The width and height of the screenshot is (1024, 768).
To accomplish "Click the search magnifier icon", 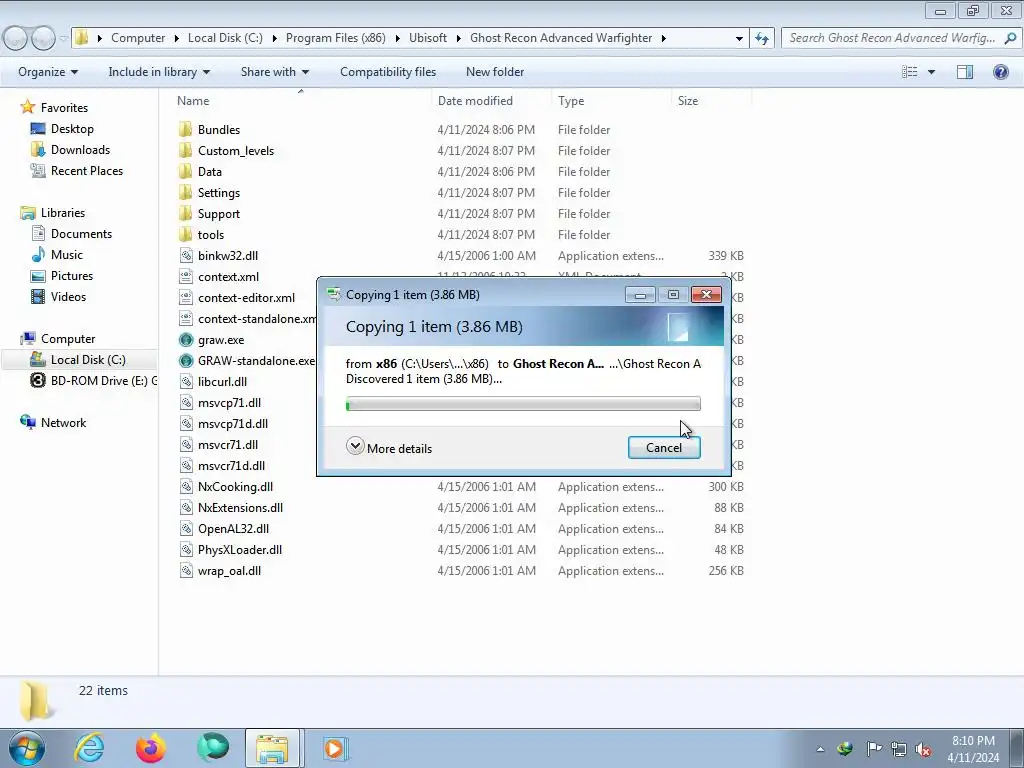I will 1010,38.
